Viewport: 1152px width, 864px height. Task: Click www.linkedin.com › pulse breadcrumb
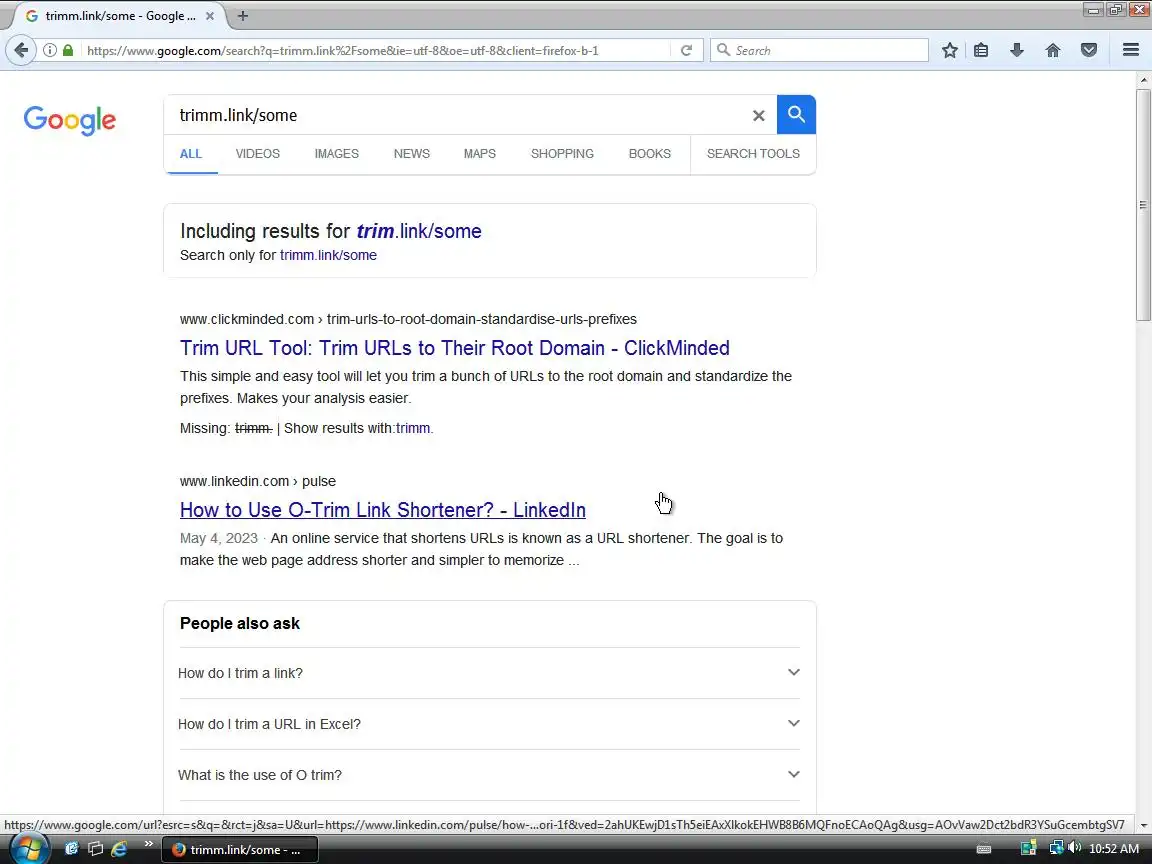coord(258,481)
